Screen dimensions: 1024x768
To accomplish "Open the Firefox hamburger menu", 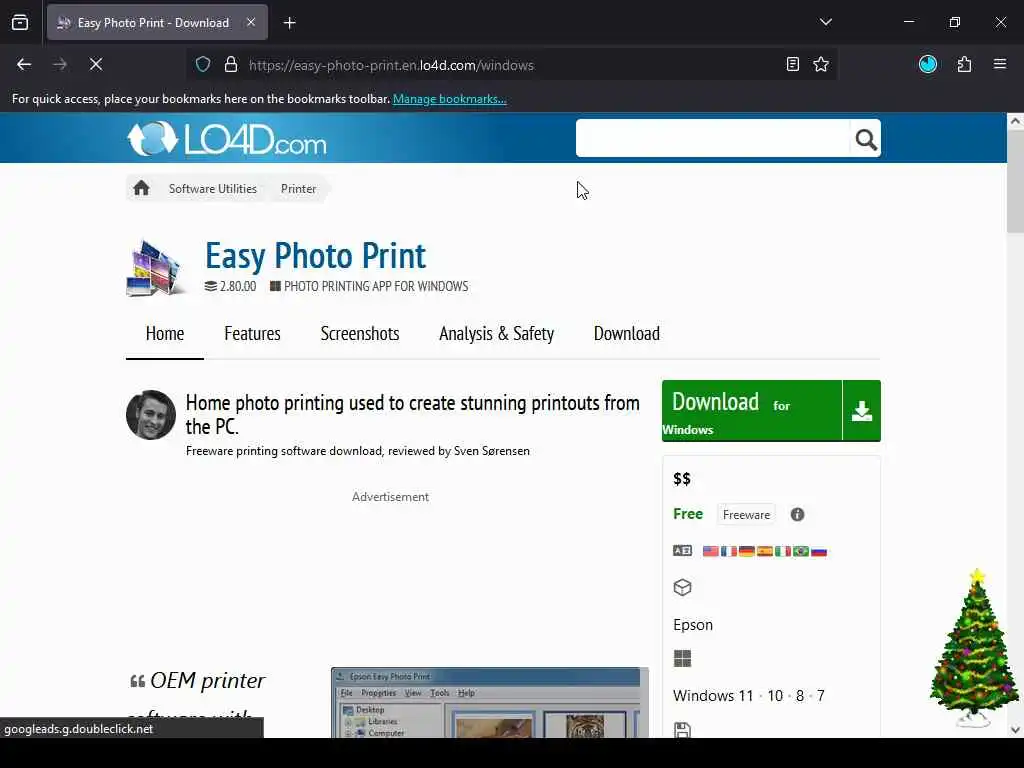I will coord(999,64).
